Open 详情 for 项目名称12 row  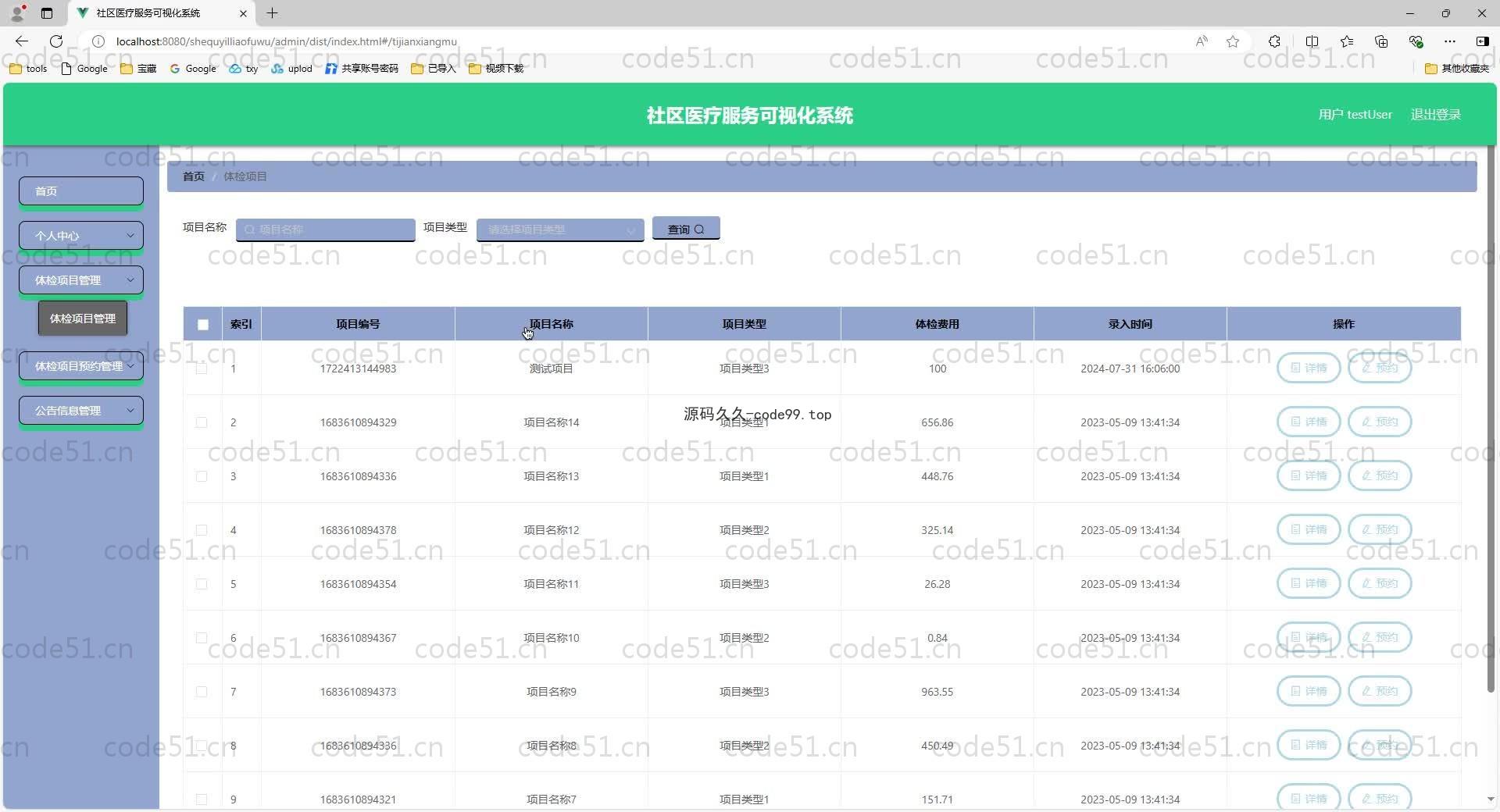coord(1309,529)
